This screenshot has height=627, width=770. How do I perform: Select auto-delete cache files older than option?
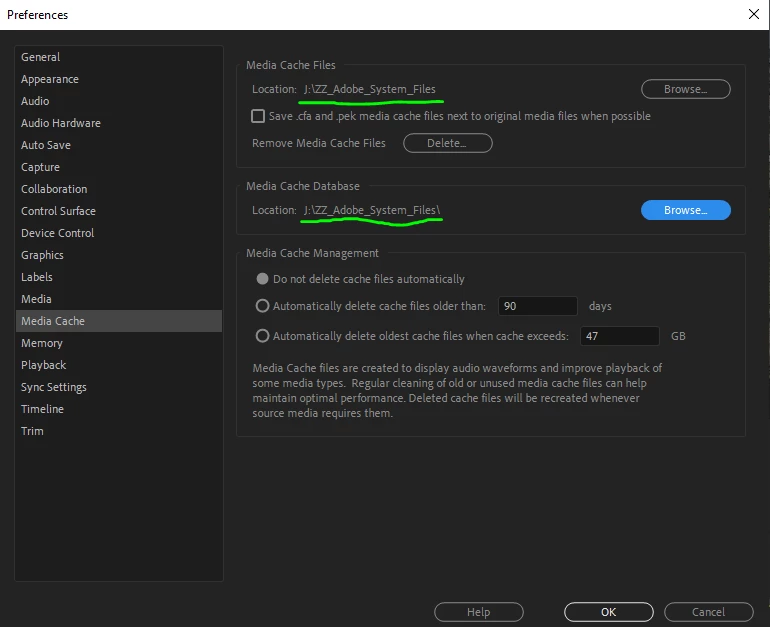pyautogui.click(x=262, y=306)
